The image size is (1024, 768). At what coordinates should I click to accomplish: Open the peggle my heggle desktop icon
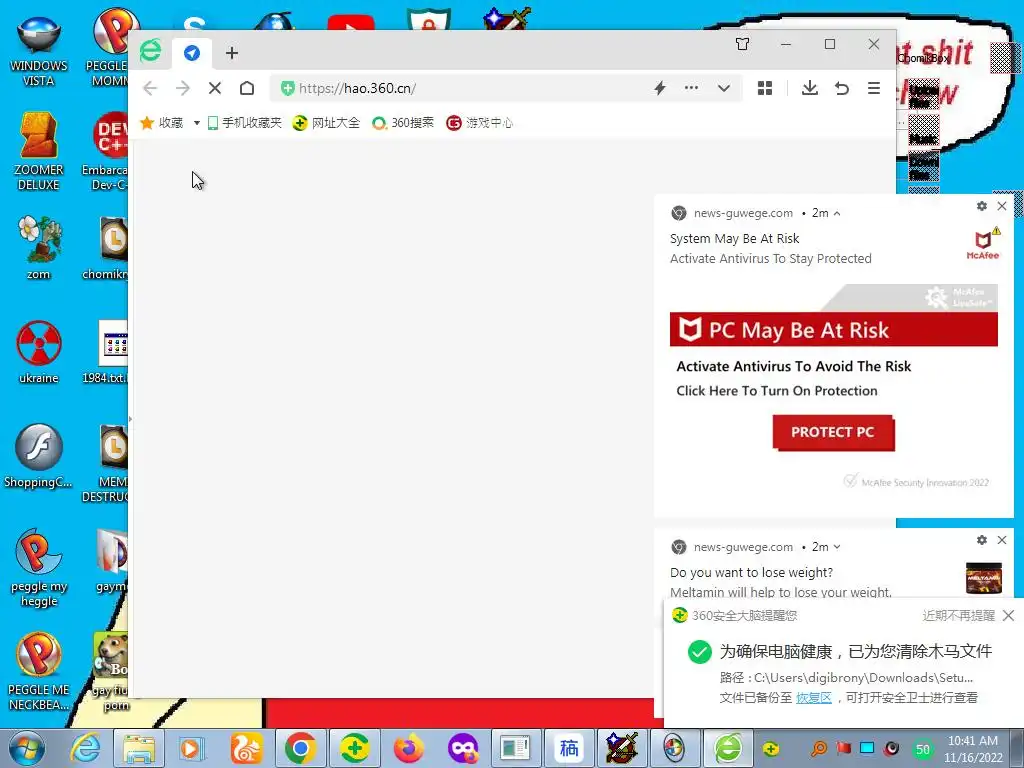39,568
